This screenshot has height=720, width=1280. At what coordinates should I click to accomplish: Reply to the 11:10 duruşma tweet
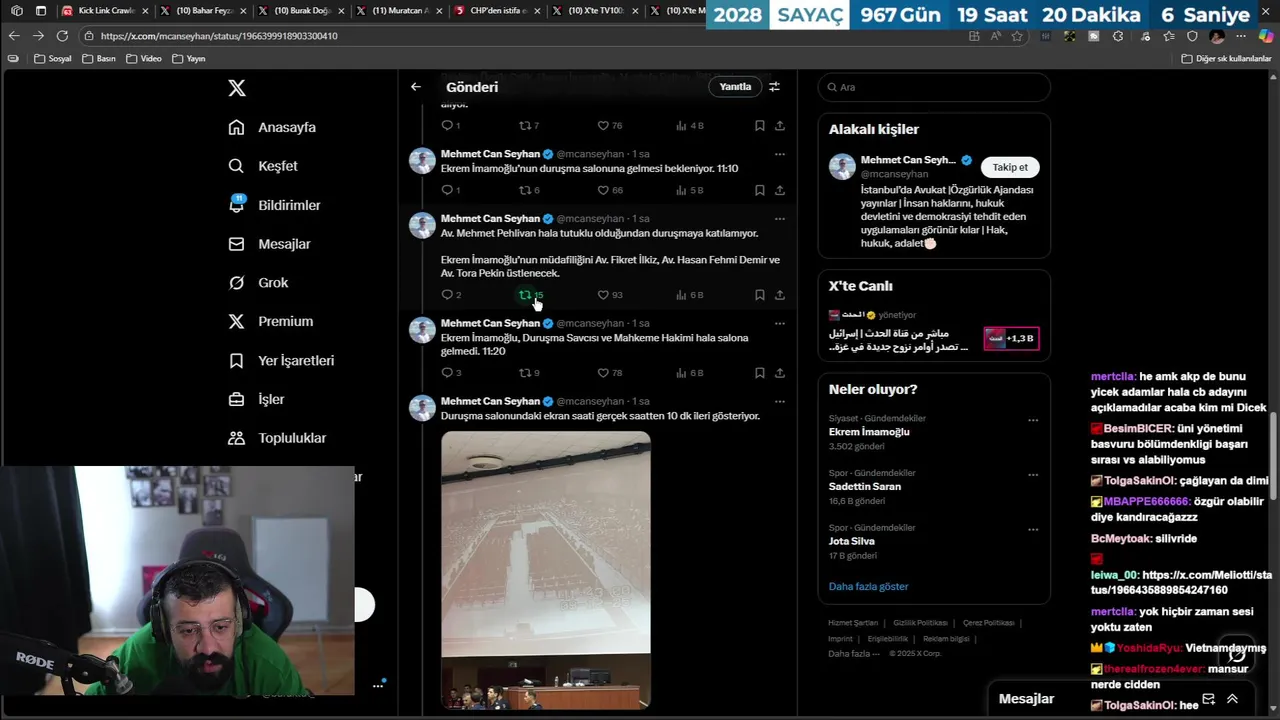pyautogui.click(x=450, y=190)
